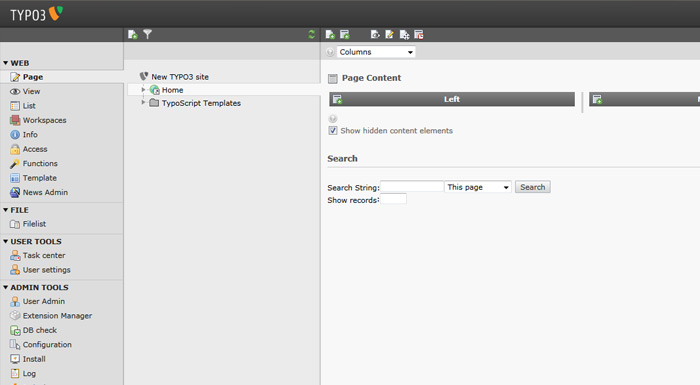The width and height of the screenshot is (700, 385).
Task: Collapse the ADMIN TOOLS module group
Action: click(x=6, y=288)
